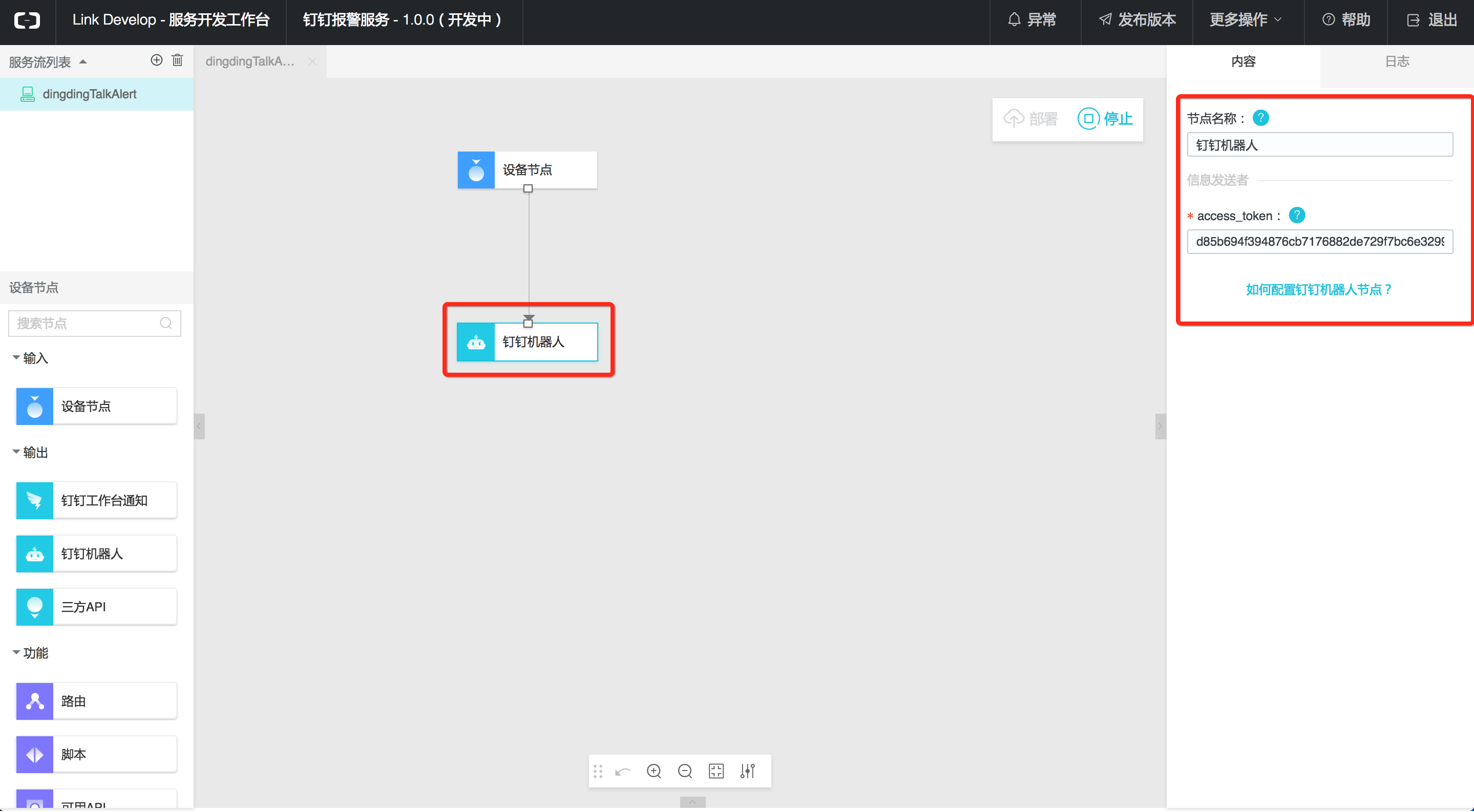Zoom out of the canvas
The width and height of the screenshot is (1474, 812).
pos(685,772)
